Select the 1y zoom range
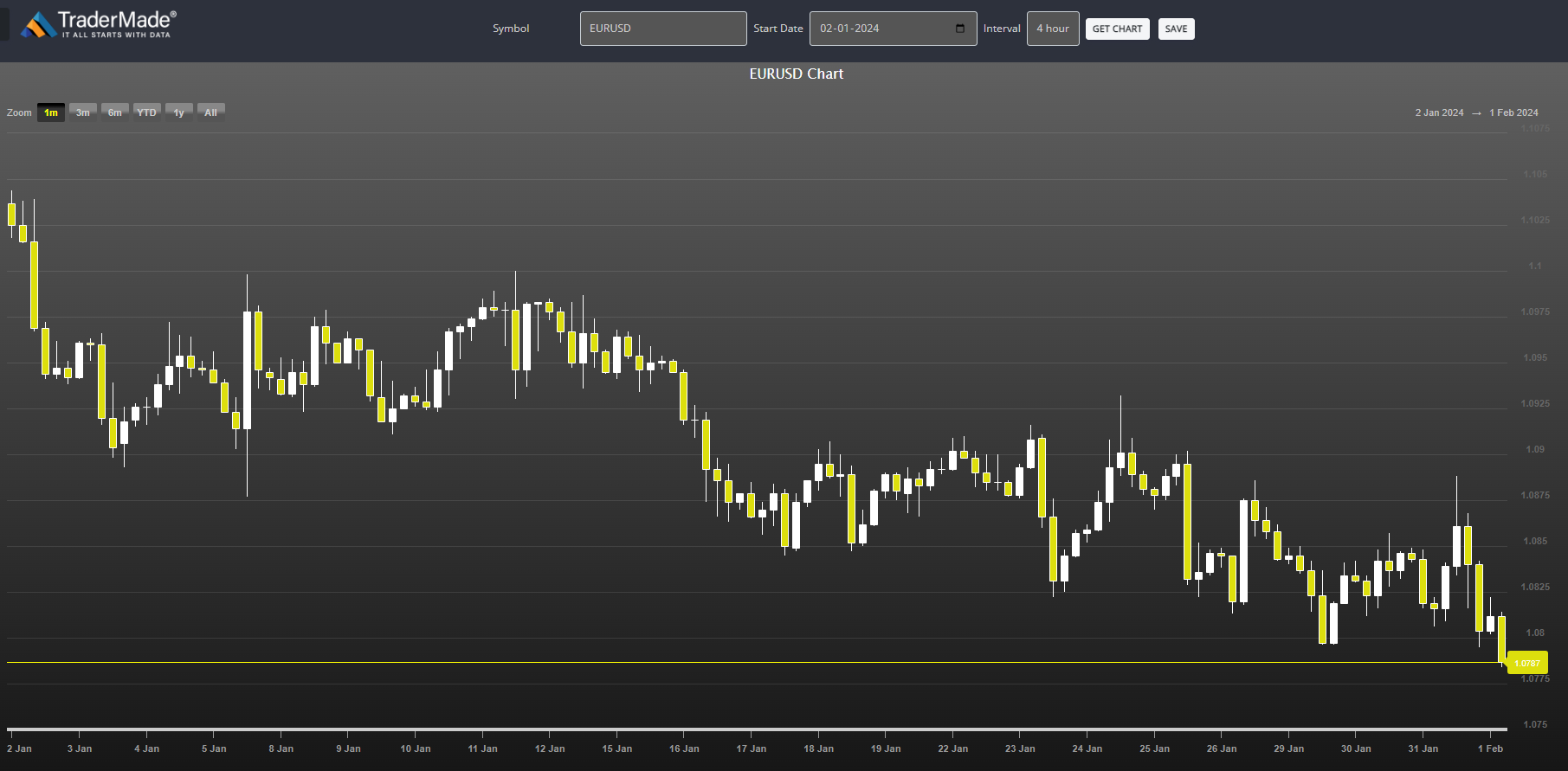Image resolution: width=1568 pixels, height=771 pixels. [179, 112]
